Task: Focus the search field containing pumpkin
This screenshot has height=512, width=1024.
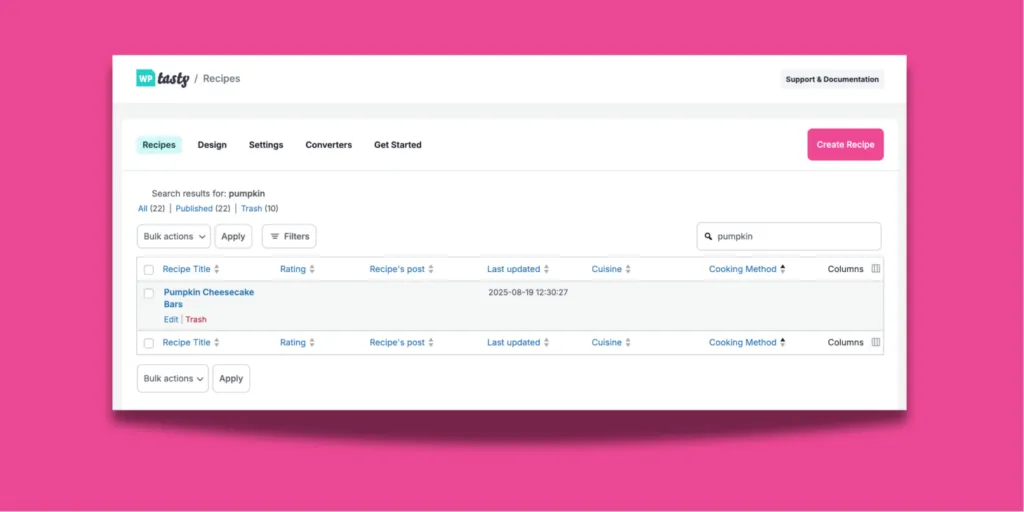Action: click(x=789, y=236)
